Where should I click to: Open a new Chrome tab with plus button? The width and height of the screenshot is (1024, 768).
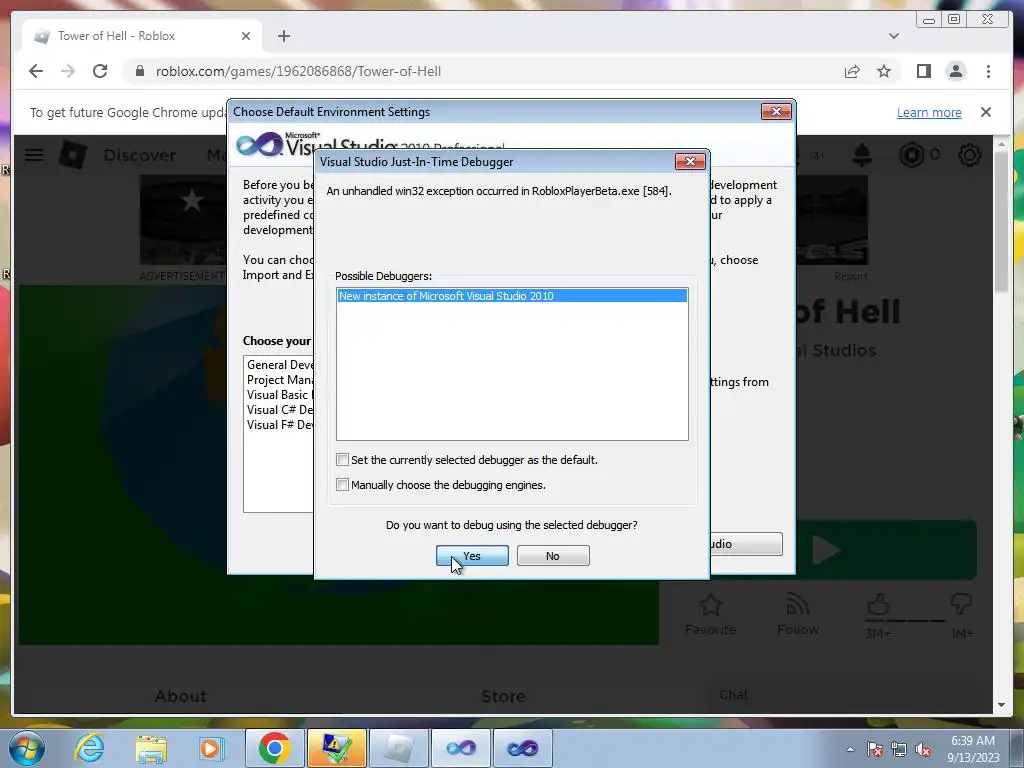[283, 36]
